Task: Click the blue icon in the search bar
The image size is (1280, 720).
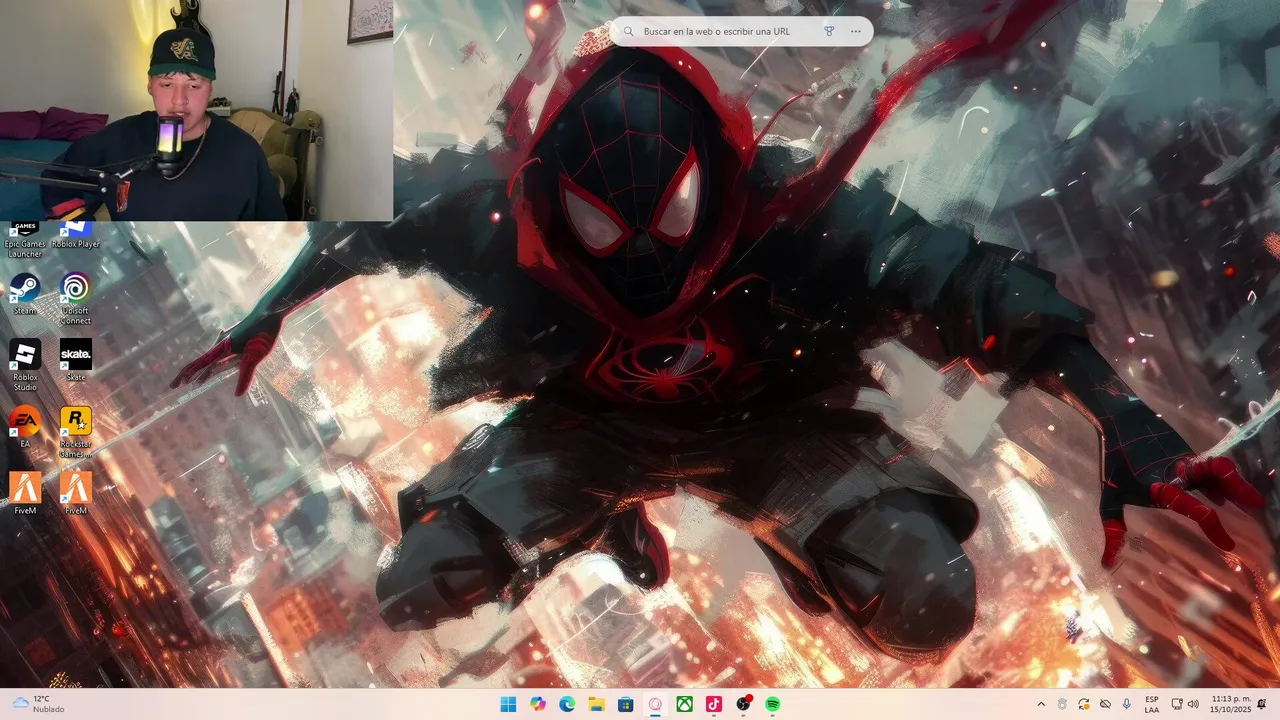Action: [x=829, y=31]
